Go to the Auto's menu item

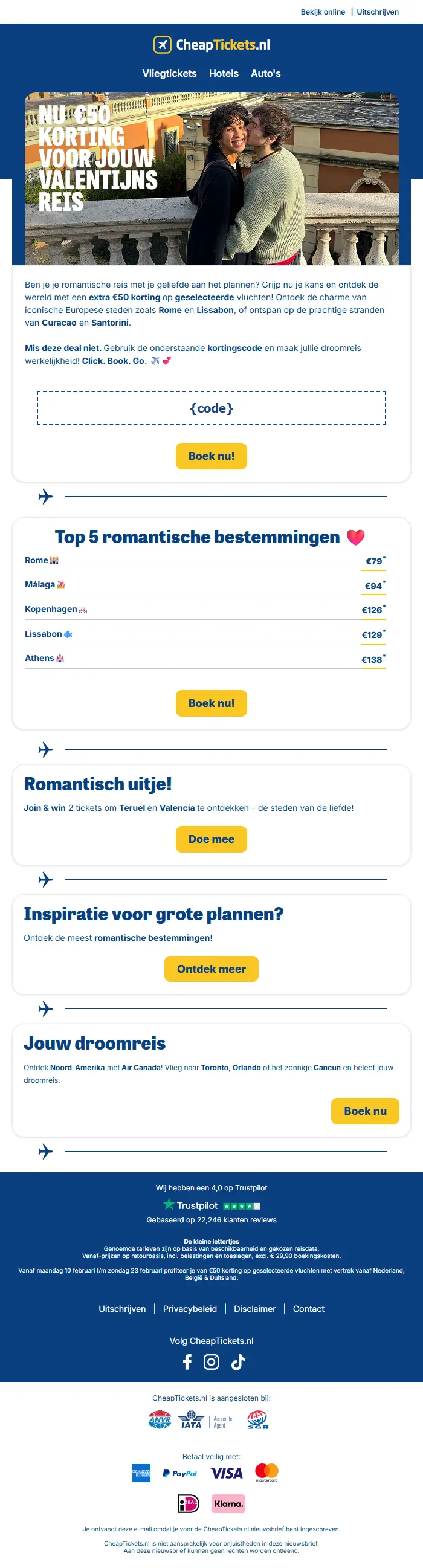pyautogui.click(x=265, y=73)
